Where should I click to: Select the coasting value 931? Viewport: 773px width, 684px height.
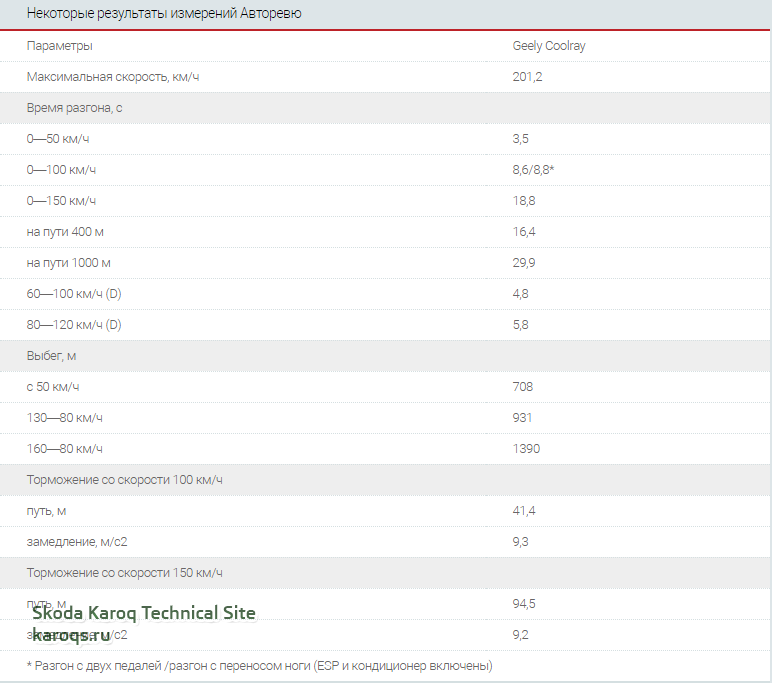[522, 418]
